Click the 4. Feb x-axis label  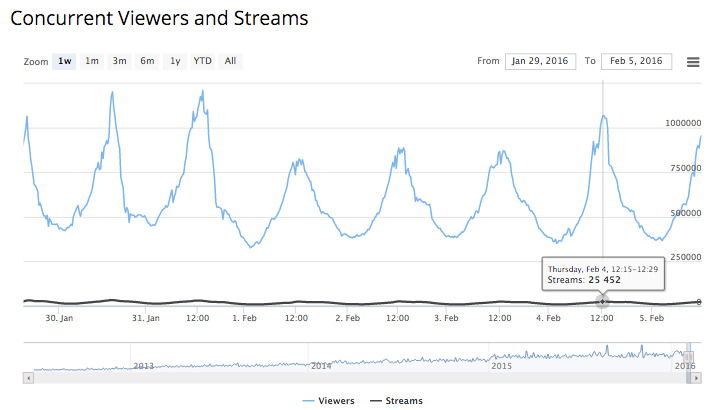548,318
